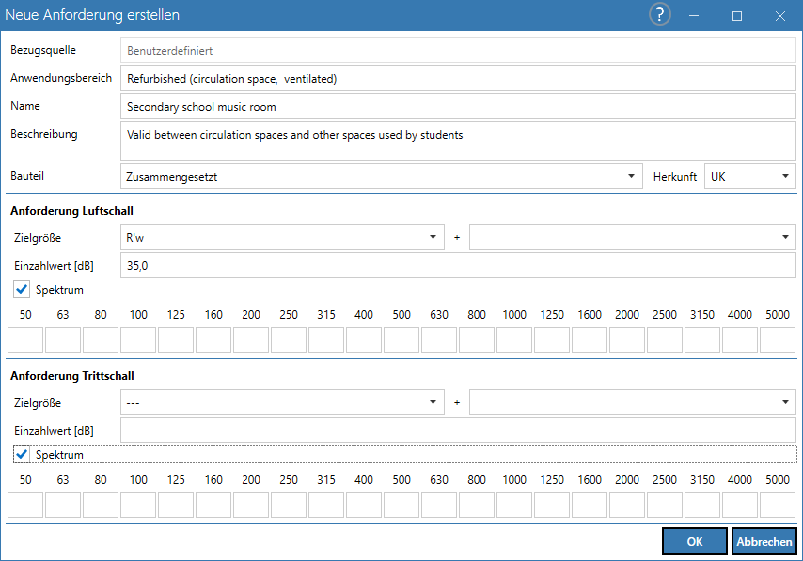Click the Trittschall spectrum cell for 3150 Hz

coord(702,505)
